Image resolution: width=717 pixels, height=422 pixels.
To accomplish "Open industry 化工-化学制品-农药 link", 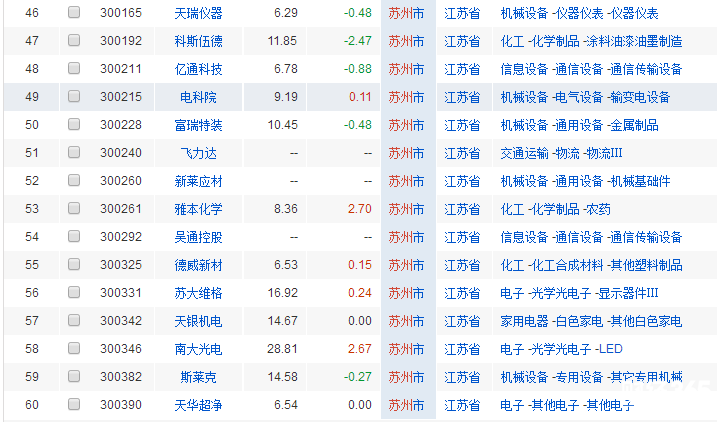I will (x=556, y=209).
